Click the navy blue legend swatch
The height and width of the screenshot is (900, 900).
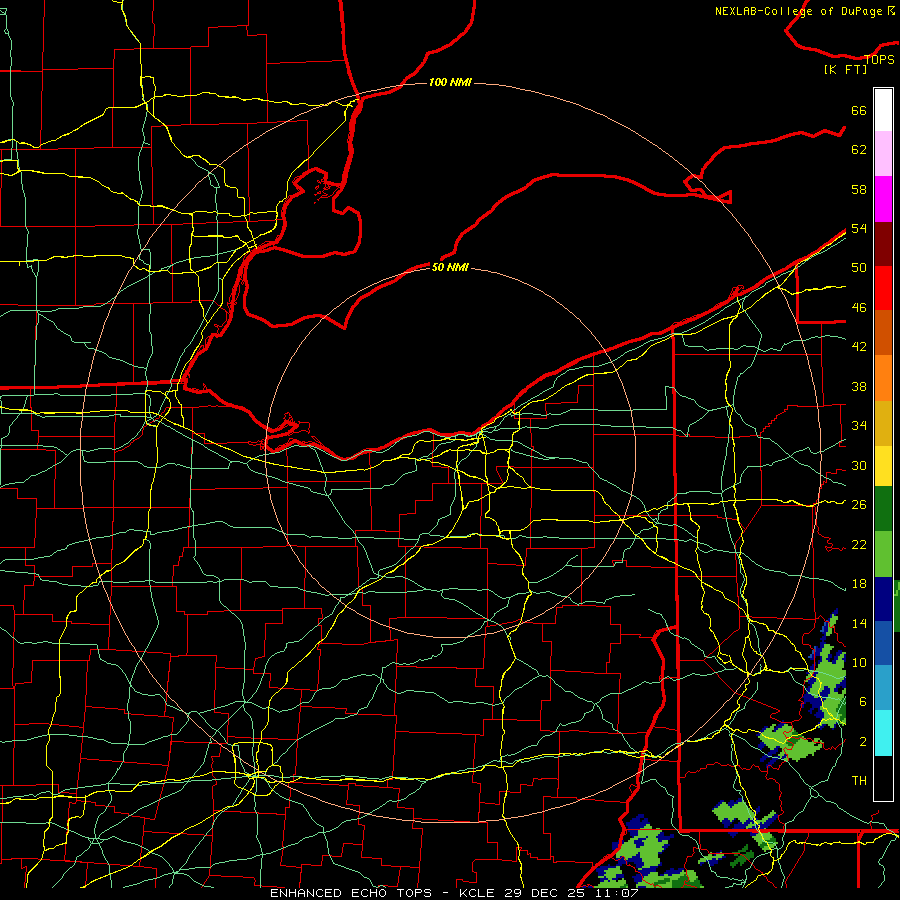click(883, 599)
